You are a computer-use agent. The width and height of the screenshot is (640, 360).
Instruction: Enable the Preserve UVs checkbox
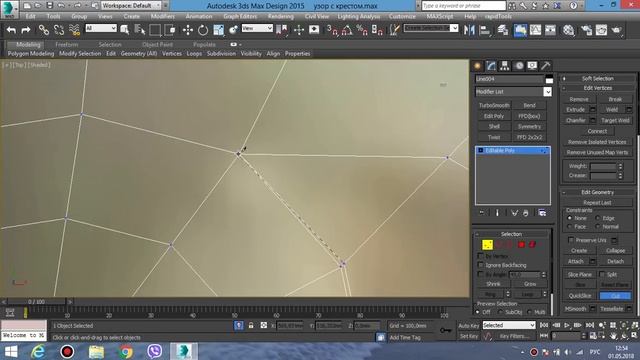pos(571,240)
